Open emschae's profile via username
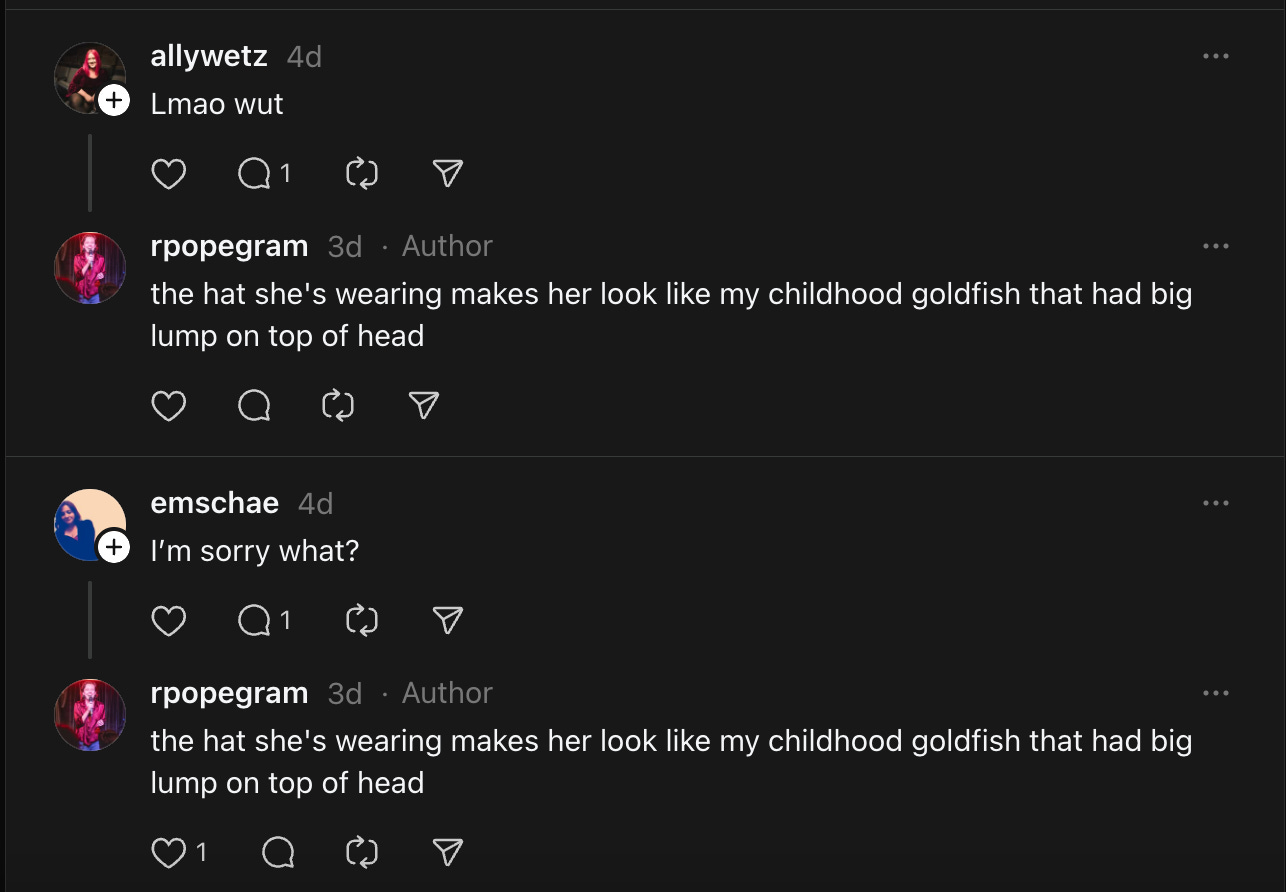 pyautogui.click(x=214, y=503)
